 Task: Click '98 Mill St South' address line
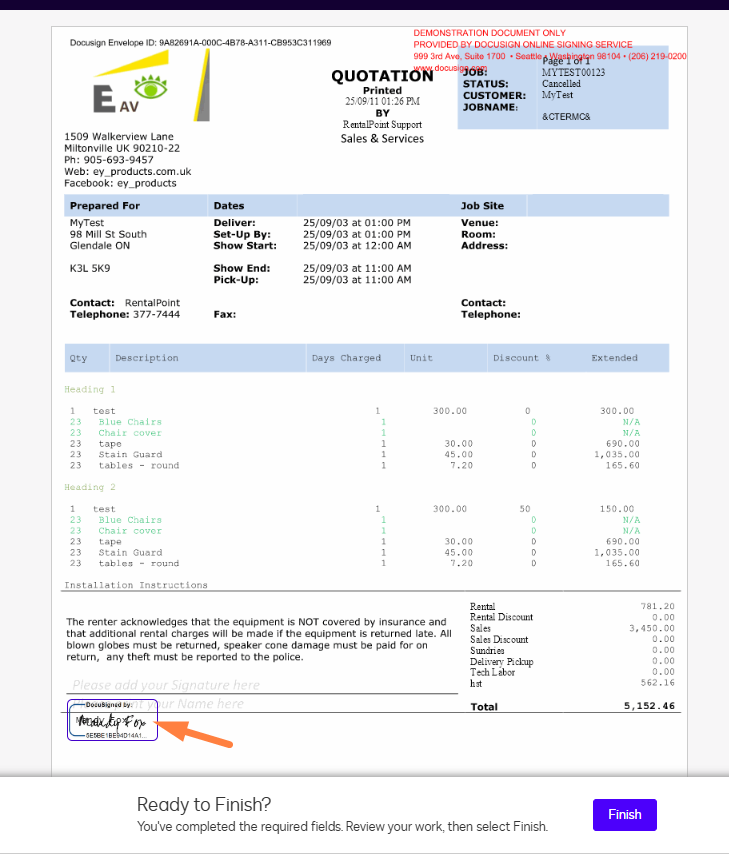click(x=108, y=234)
